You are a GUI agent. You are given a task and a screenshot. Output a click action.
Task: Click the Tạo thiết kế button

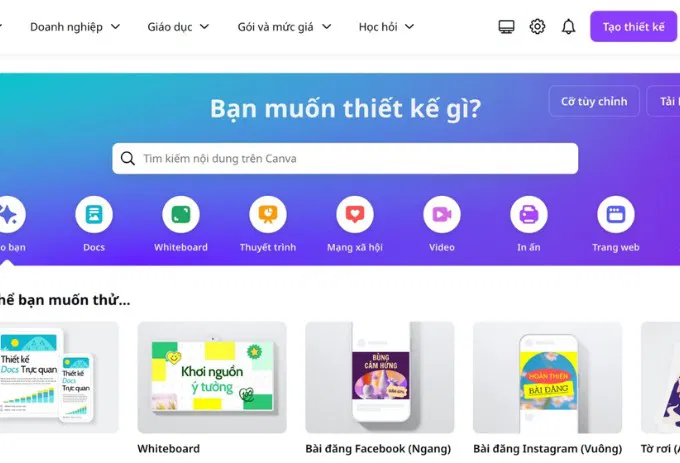[633, 27]
